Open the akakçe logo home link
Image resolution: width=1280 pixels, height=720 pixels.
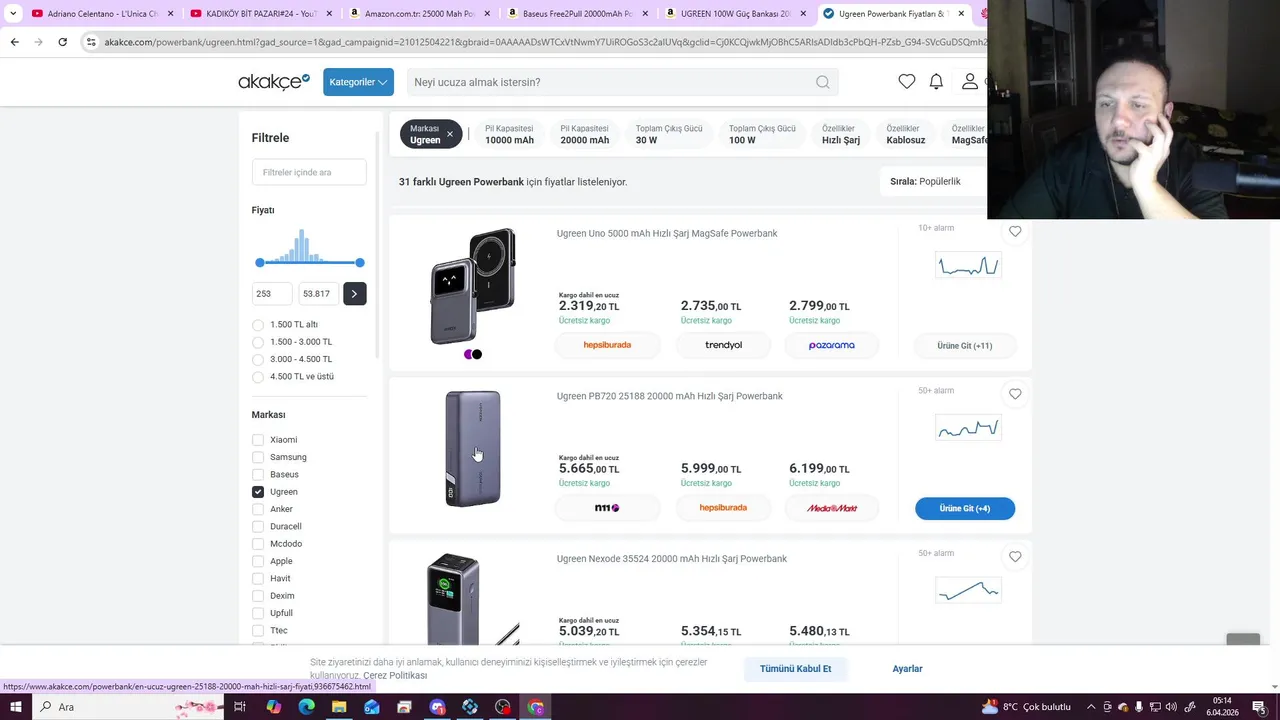[x=274, y=82]
